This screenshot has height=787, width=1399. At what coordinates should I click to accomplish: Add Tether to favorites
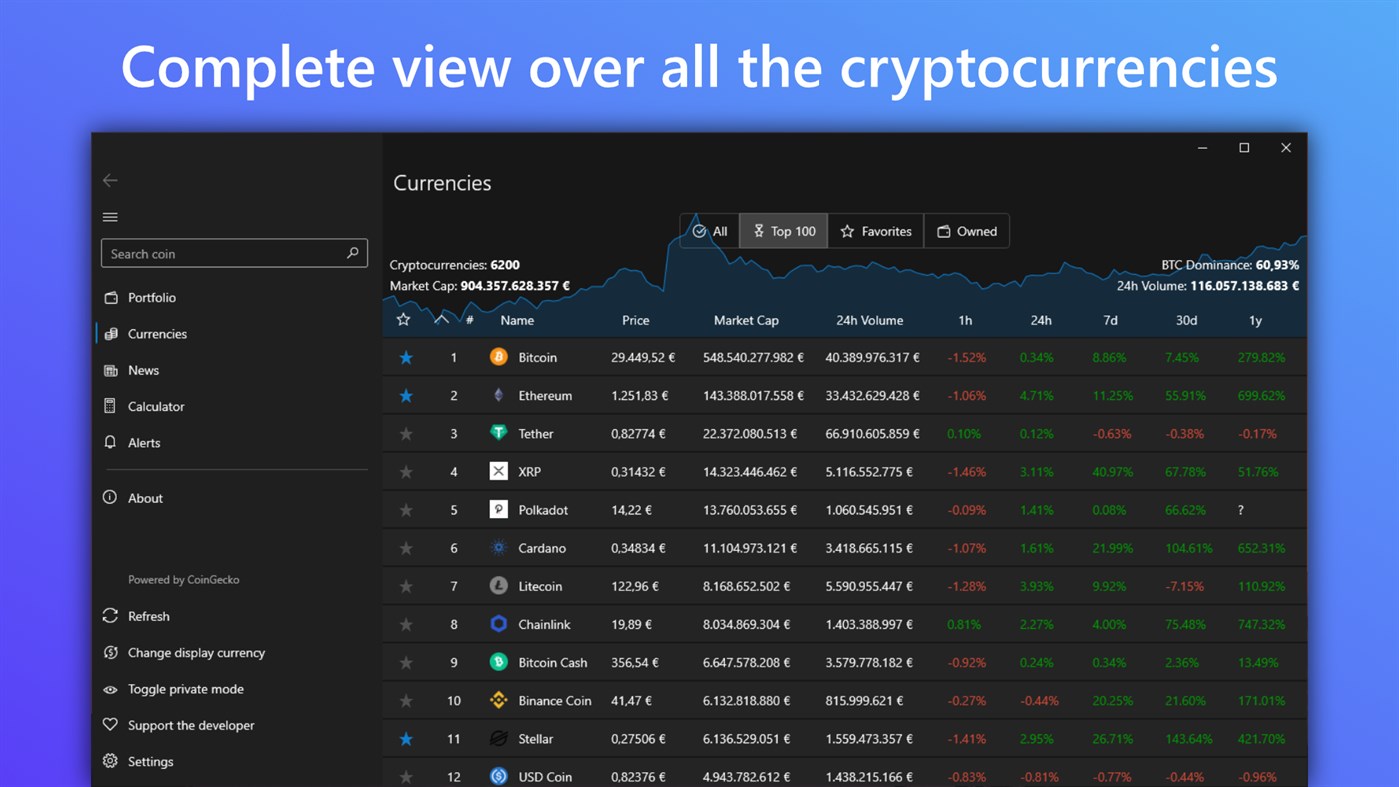pos(406,433)
